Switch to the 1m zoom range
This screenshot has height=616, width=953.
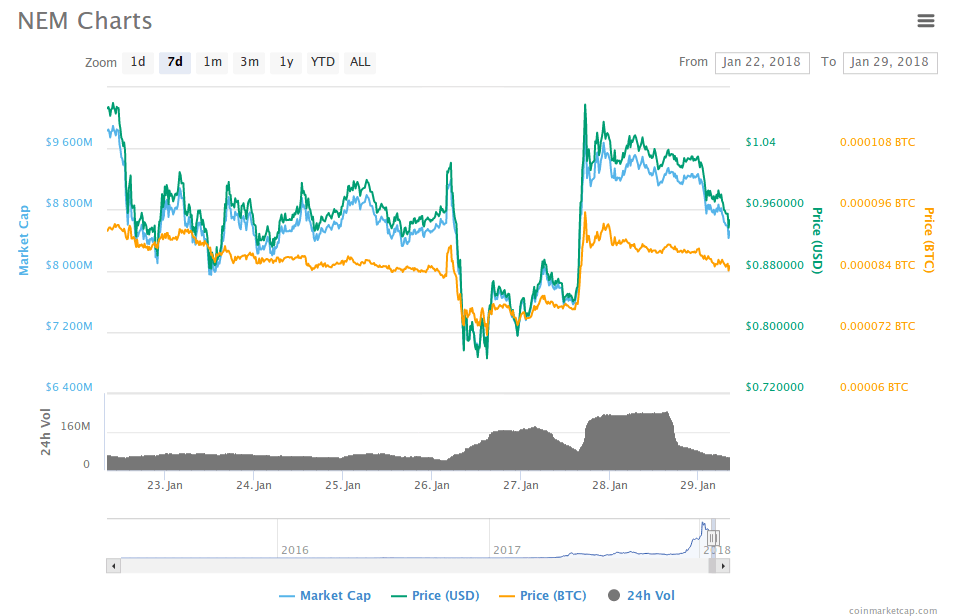211,62
